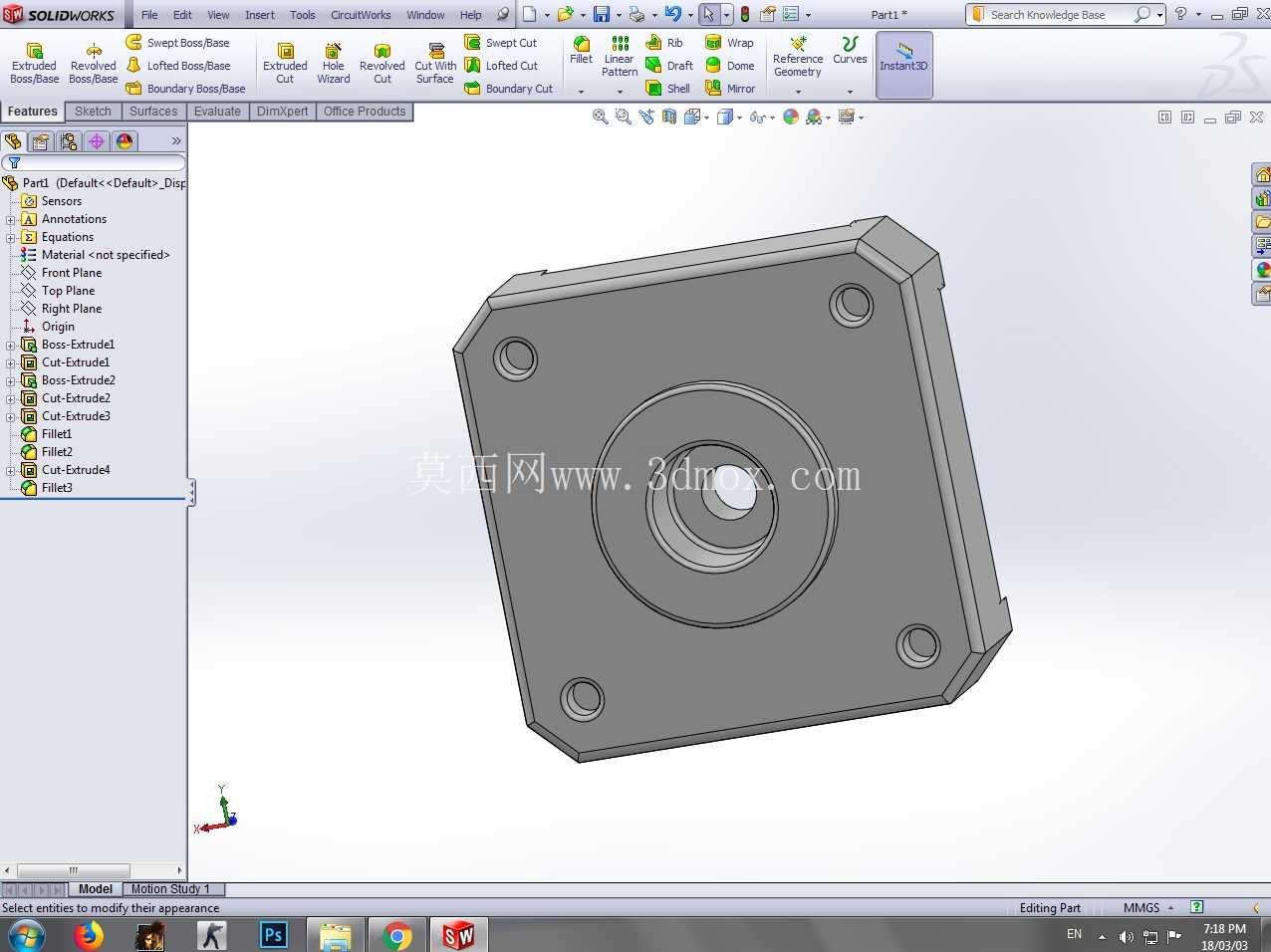Switch to the Evaluate tab
This screenshot has width=1271, height=952.
[x=217, y=112]
